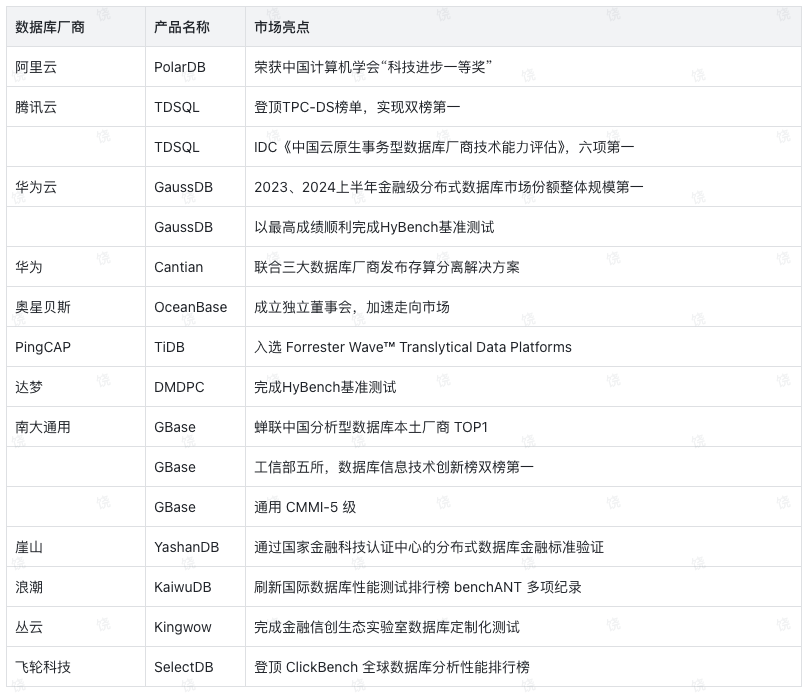Click the 数据库厂商 column header
This screenshot has width=808, height=696.
pyautogui.click(x=76, y=27)
